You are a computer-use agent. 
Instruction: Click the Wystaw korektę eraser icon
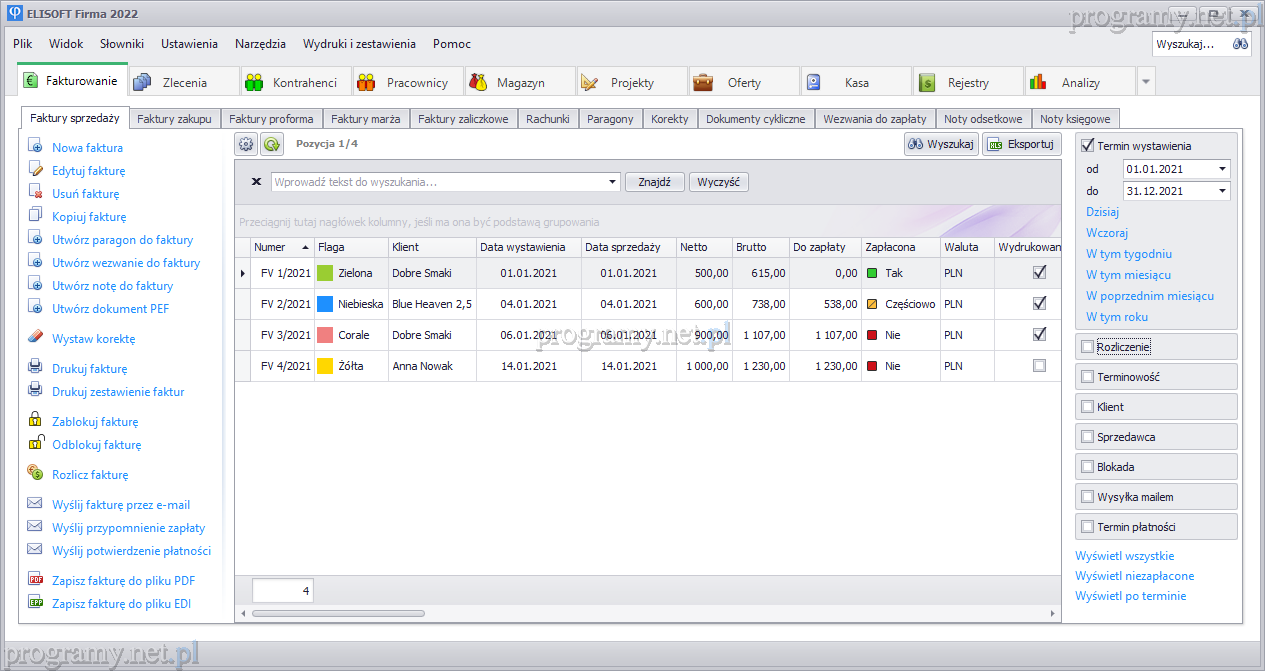pyautogui.click(x=35, y=338)
